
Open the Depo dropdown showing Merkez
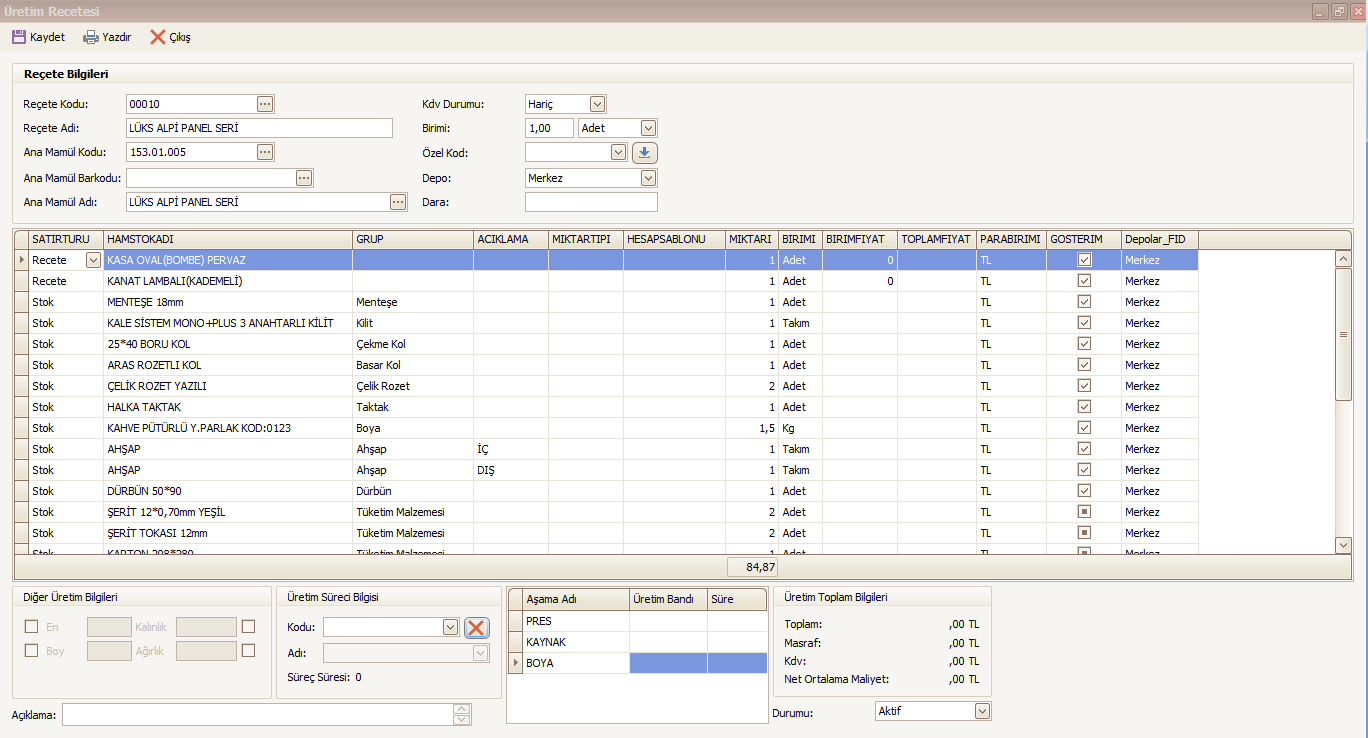point(648,178)
